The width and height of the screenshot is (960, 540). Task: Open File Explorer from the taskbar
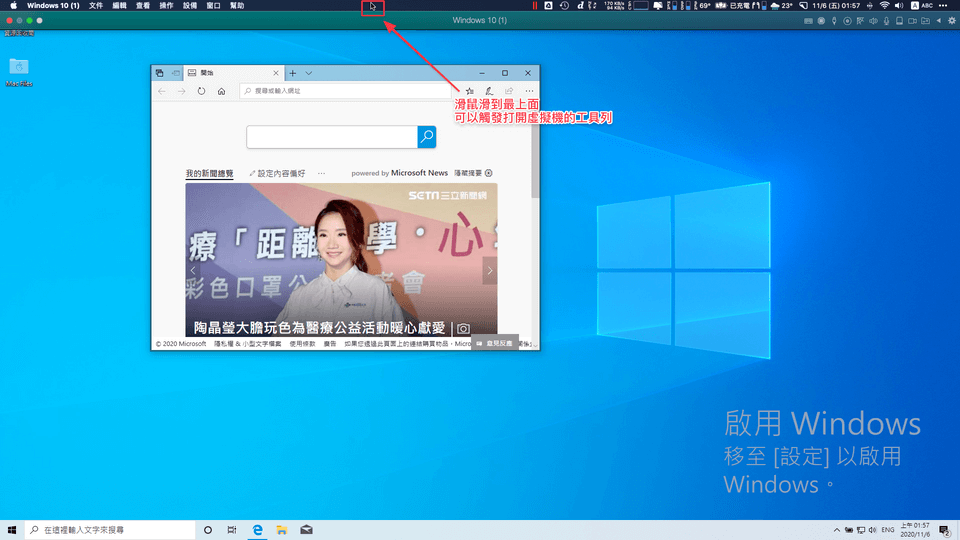[282, 530]
